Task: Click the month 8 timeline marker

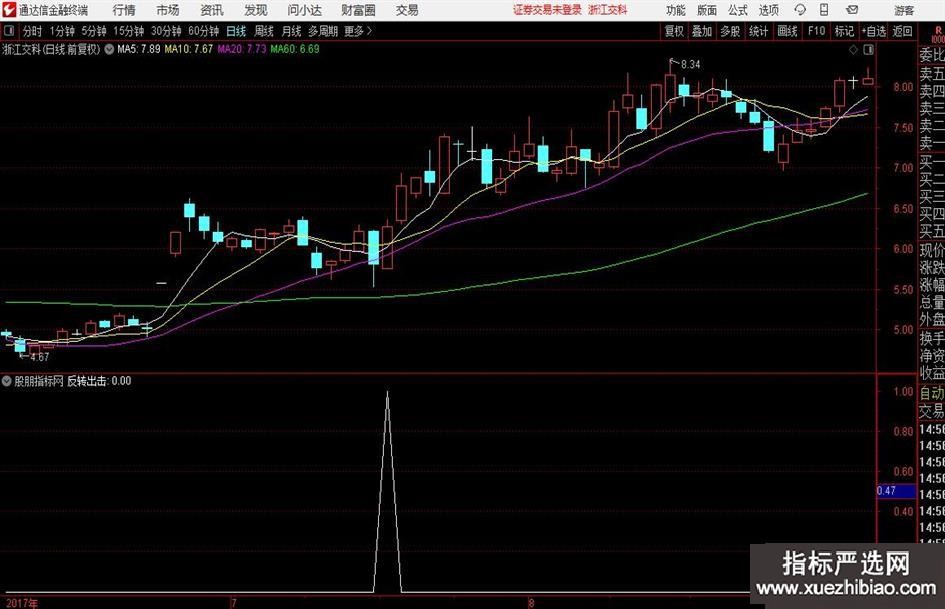Action: coord(531,603)
